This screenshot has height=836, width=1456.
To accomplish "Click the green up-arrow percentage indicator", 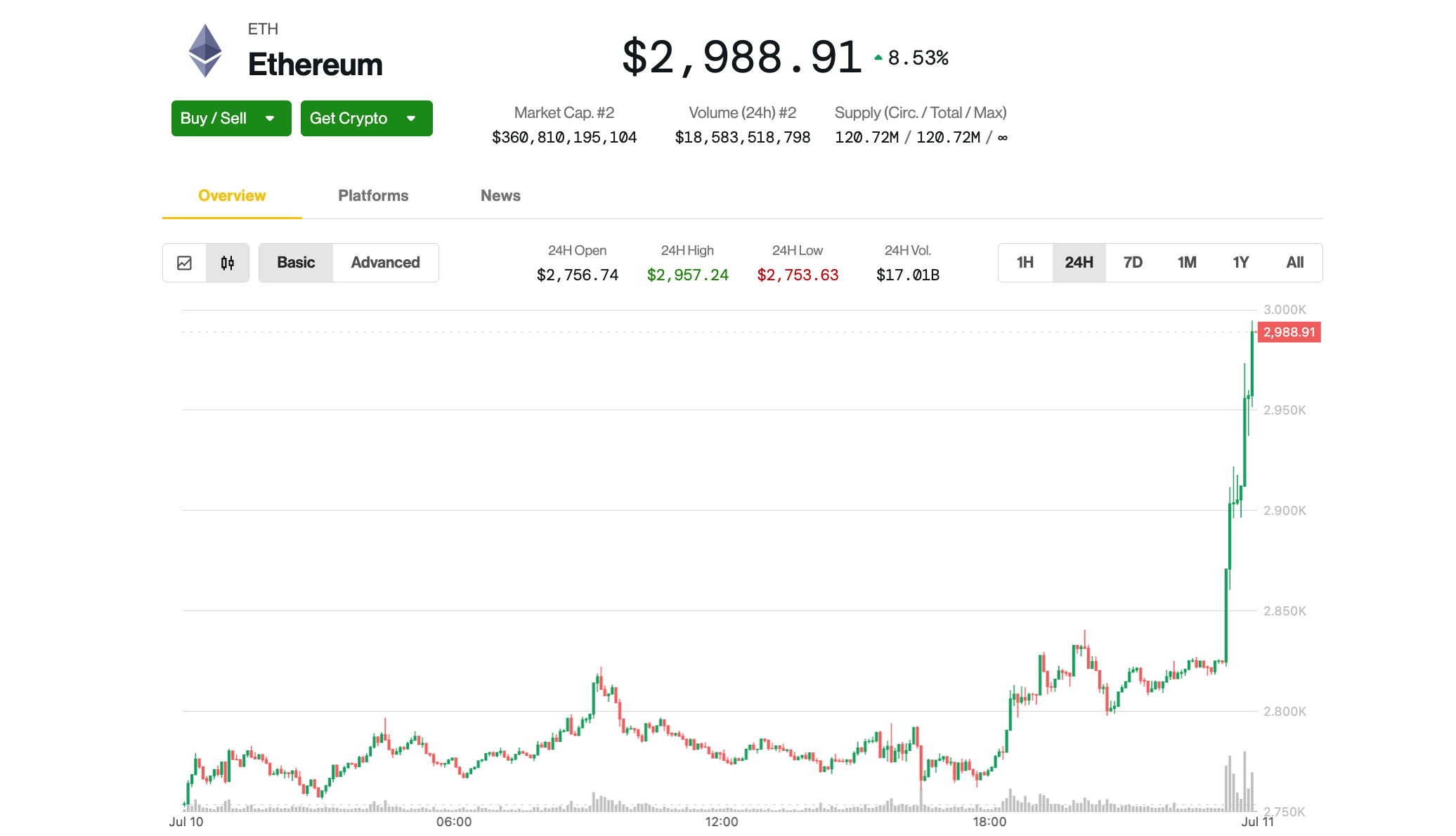I will 911,58.
